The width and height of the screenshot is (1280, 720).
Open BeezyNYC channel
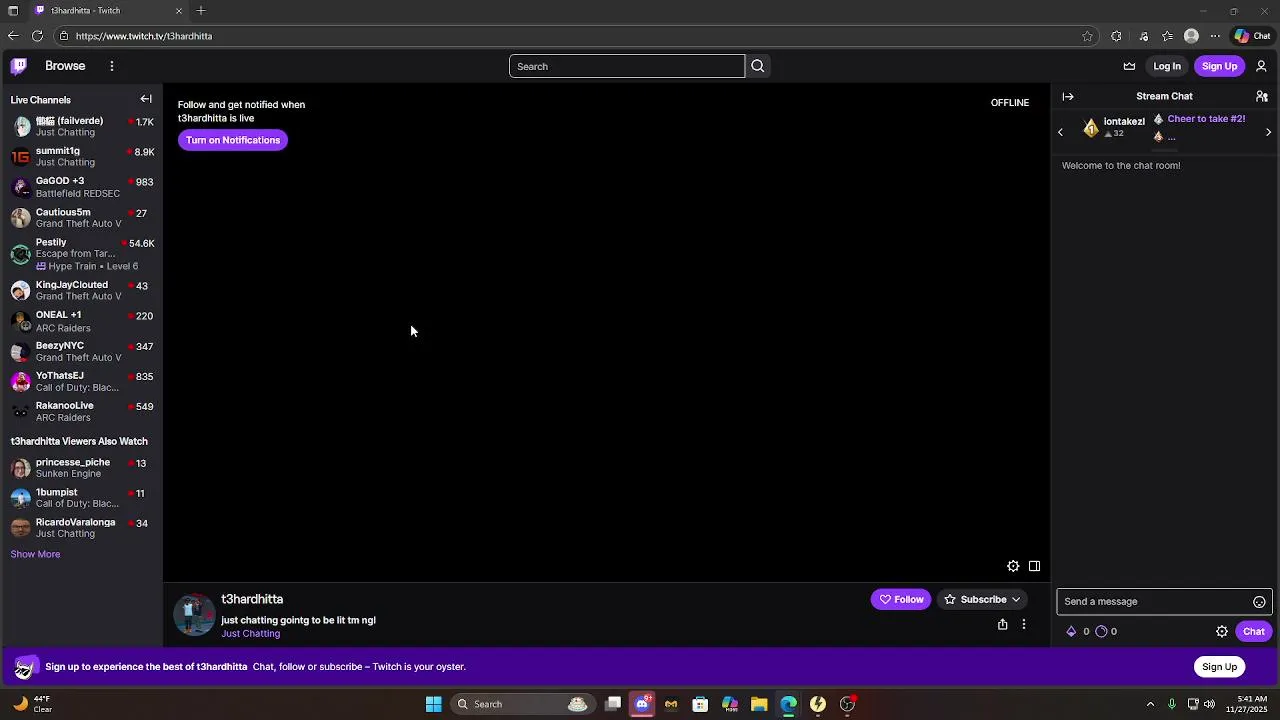click(x=81, y=351)
